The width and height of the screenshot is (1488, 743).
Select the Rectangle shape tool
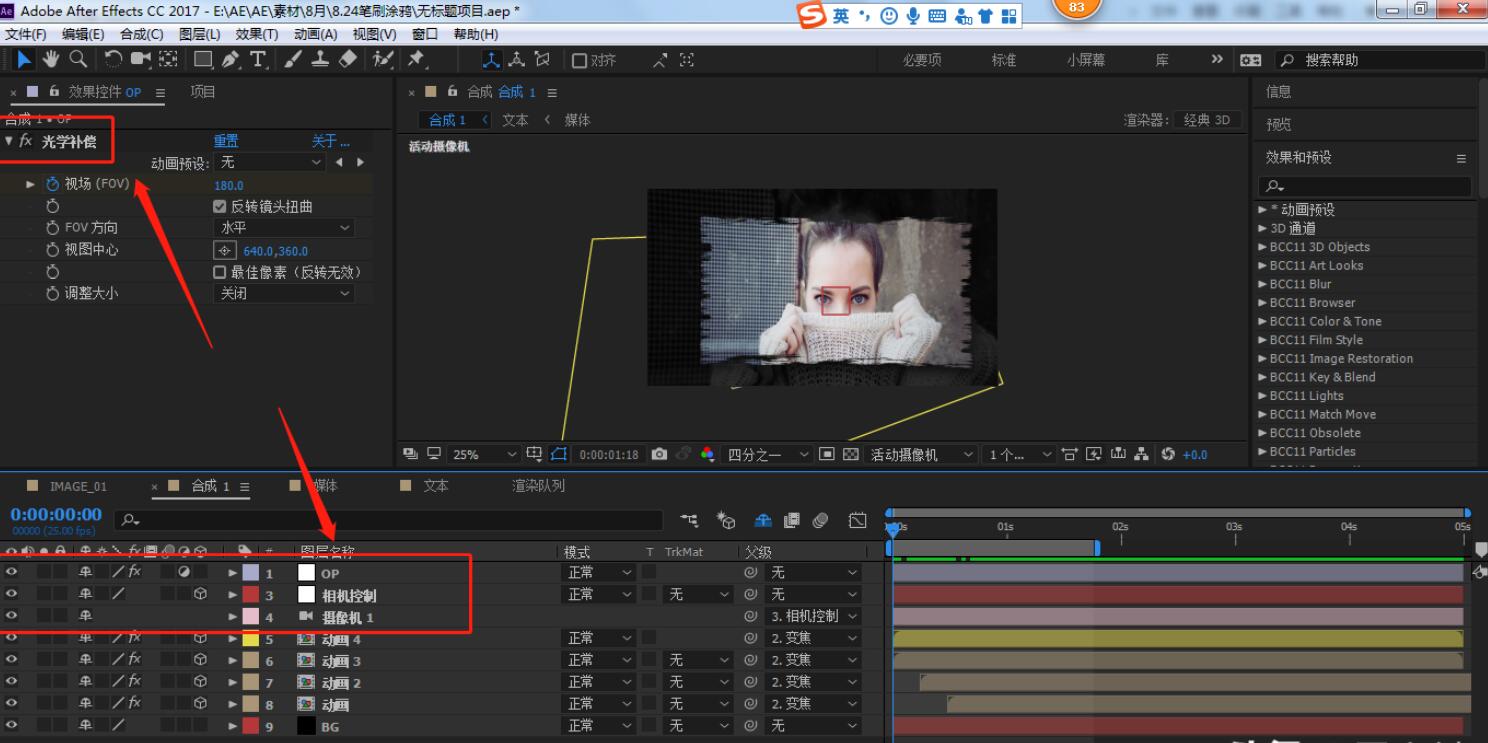(x=203, y=60)
